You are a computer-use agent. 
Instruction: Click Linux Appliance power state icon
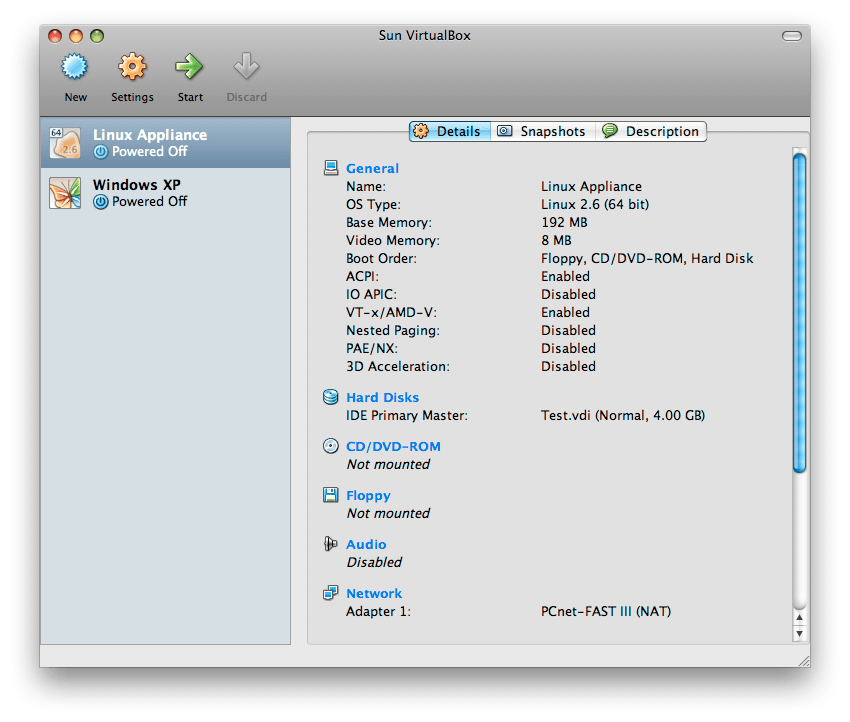pyautogui.click(x=101, y=152)
